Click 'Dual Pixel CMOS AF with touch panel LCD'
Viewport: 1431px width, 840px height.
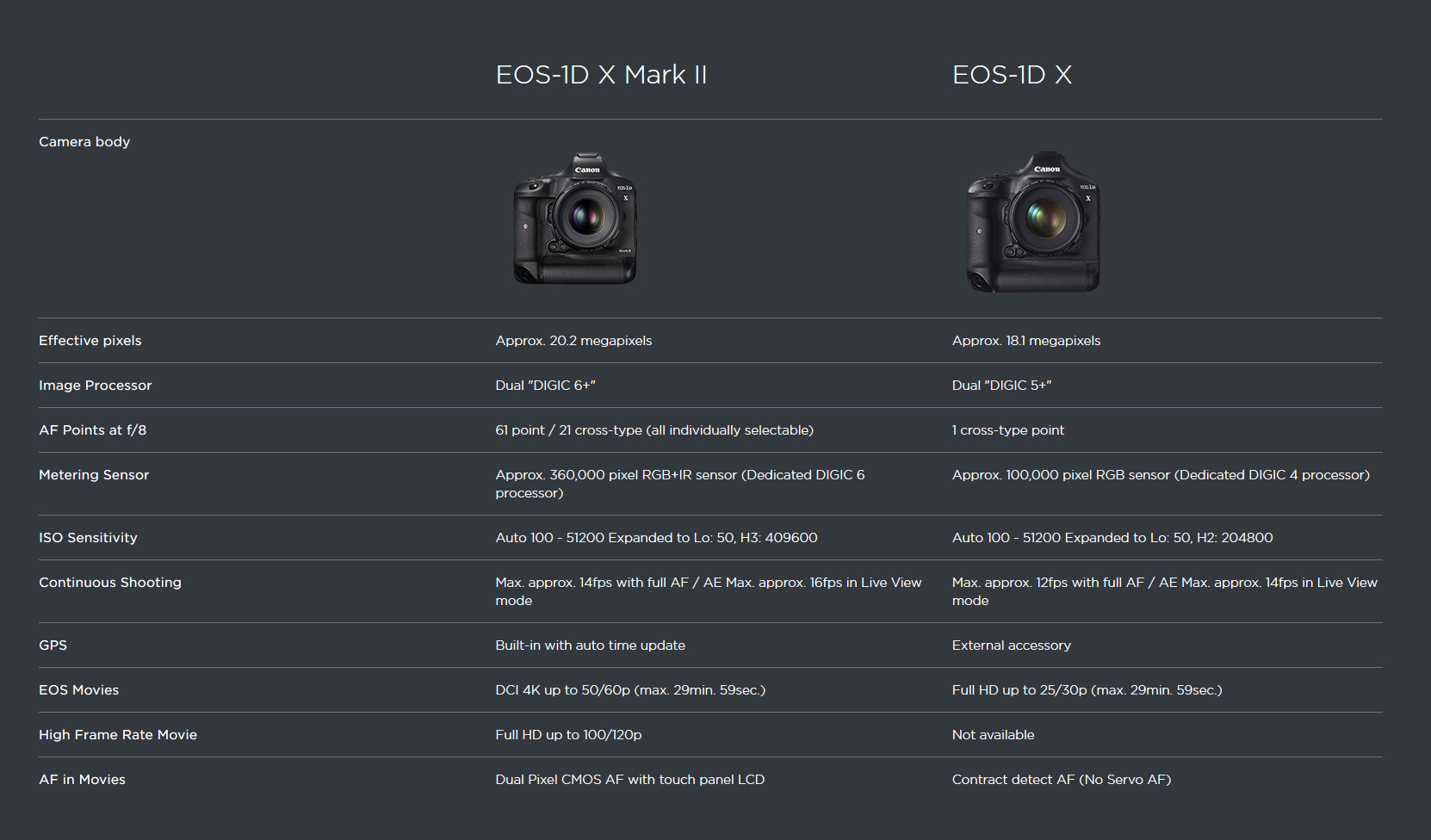click(x=629, y=780)
